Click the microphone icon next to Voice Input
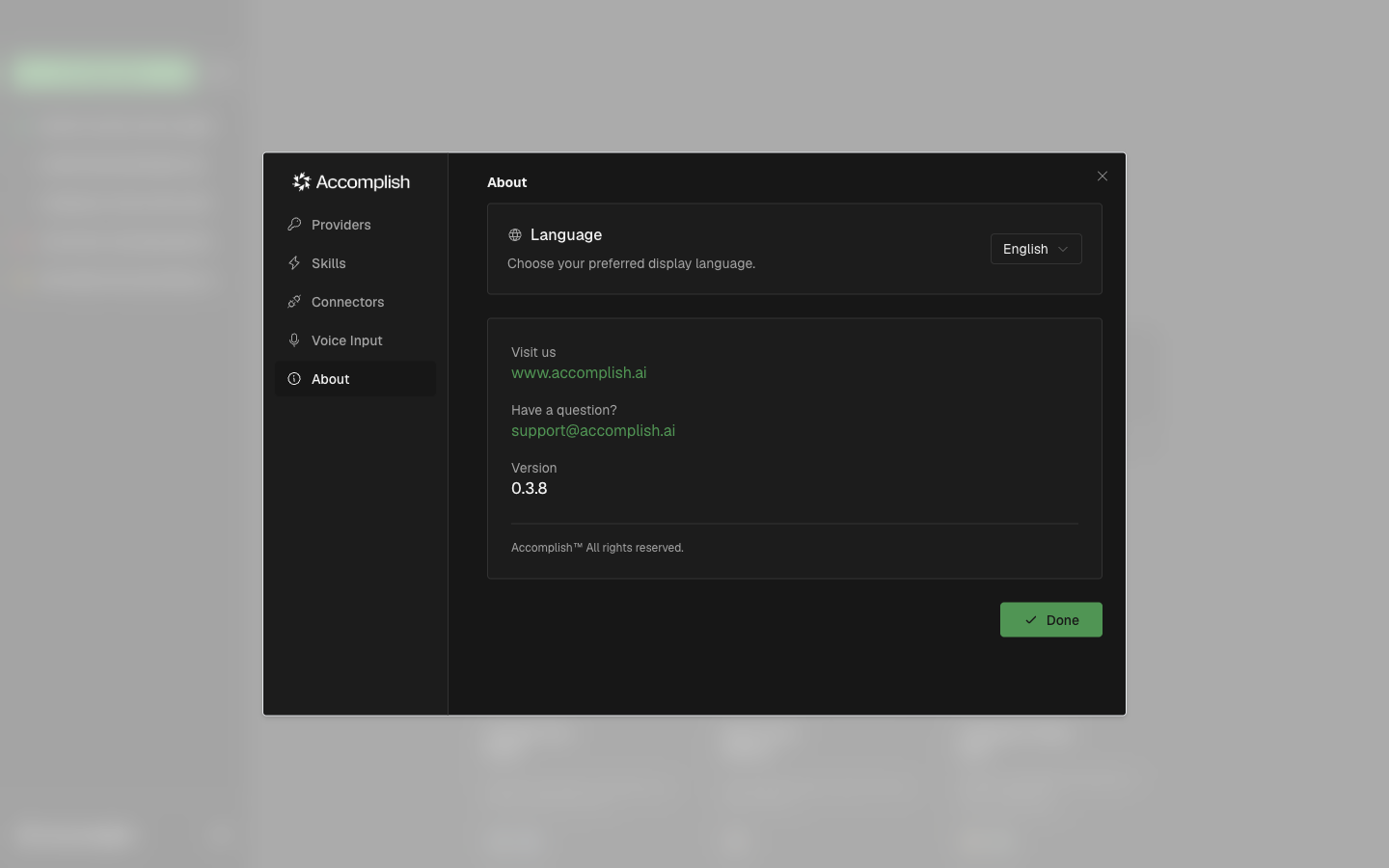Viewport: 1389px width, 868px height. coord(294,339)
